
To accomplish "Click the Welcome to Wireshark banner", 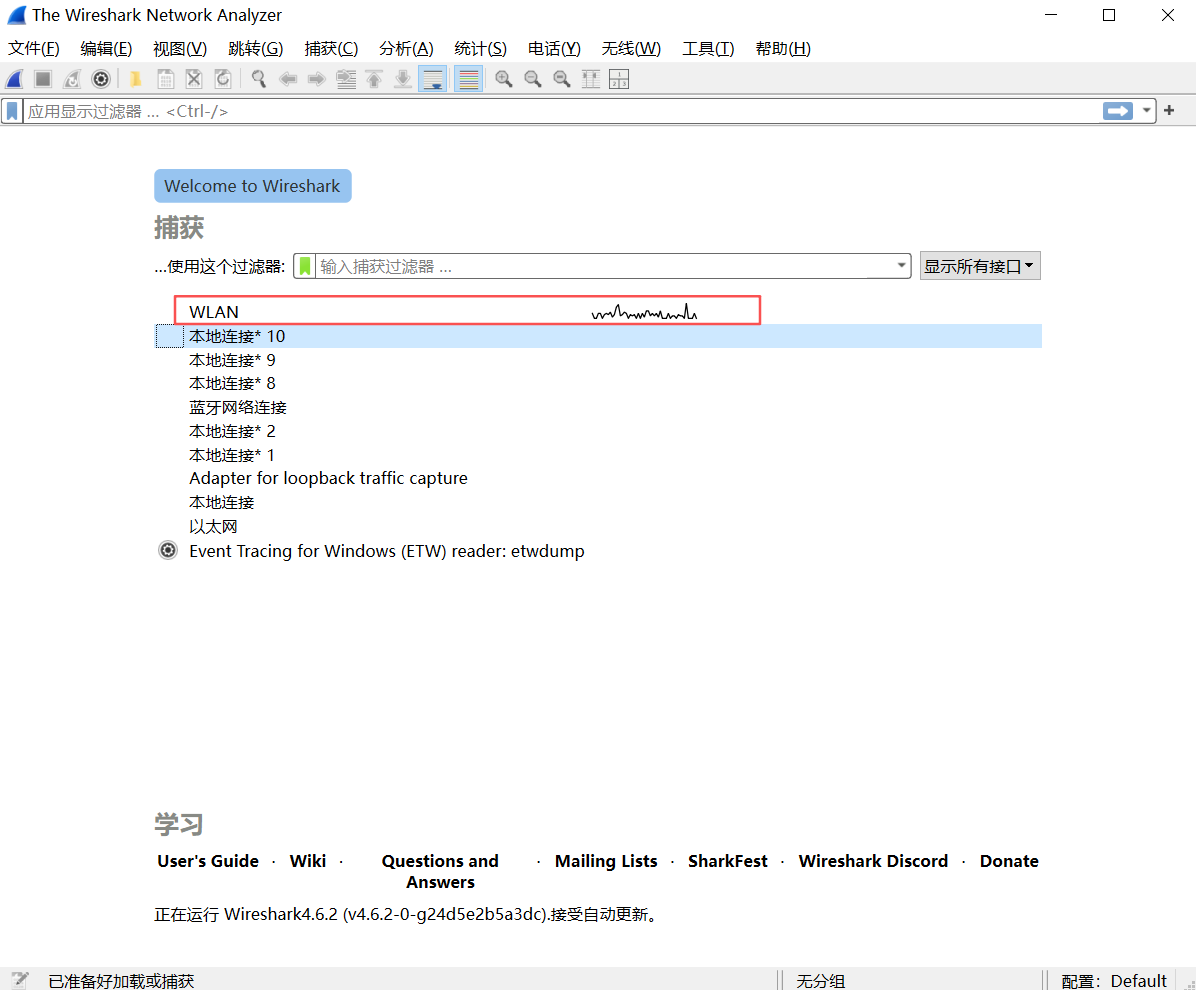I will click(x=252, y=186).
